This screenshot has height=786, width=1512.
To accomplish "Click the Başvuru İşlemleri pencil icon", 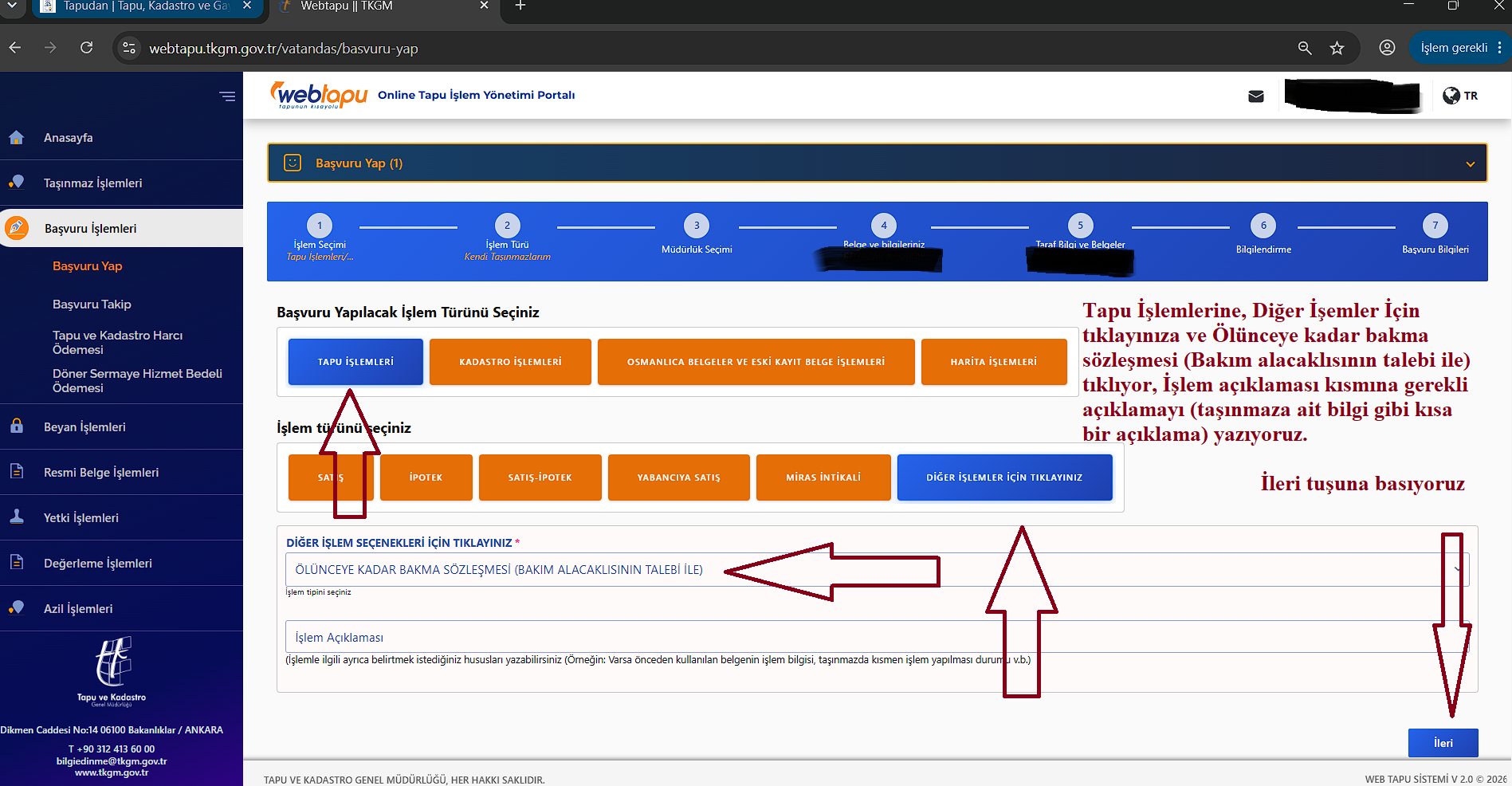I will (x=16, y=228).
